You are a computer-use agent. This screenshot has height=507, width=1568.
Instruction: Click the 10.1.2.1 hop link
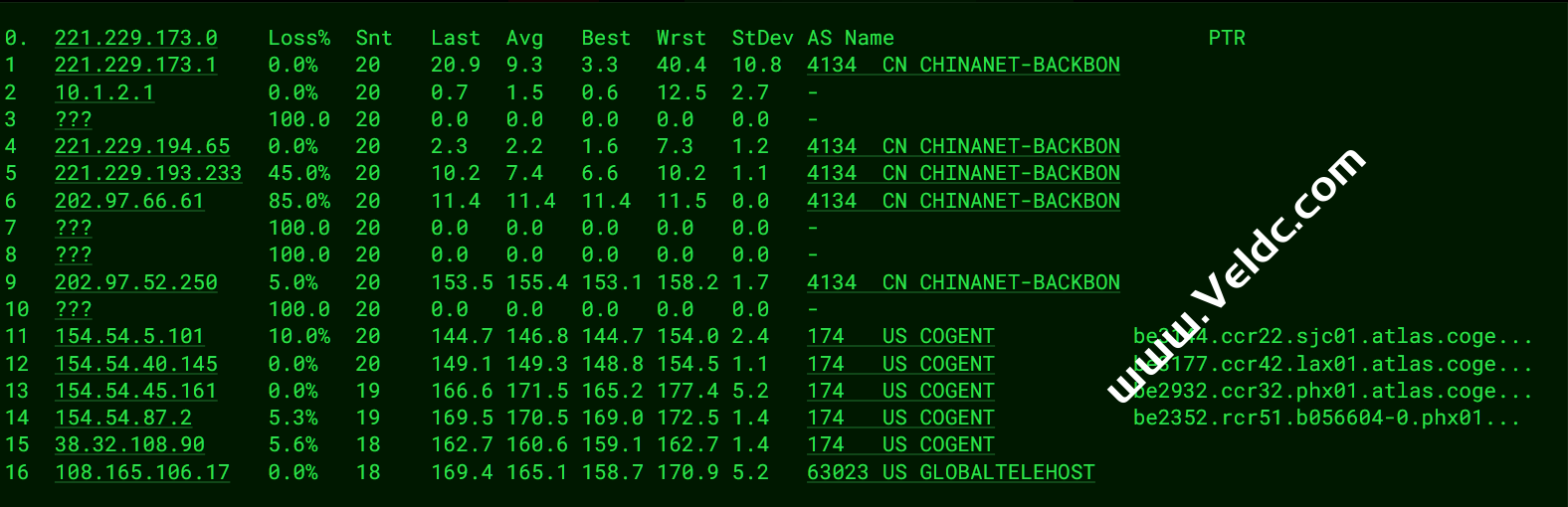coord(104,92)
